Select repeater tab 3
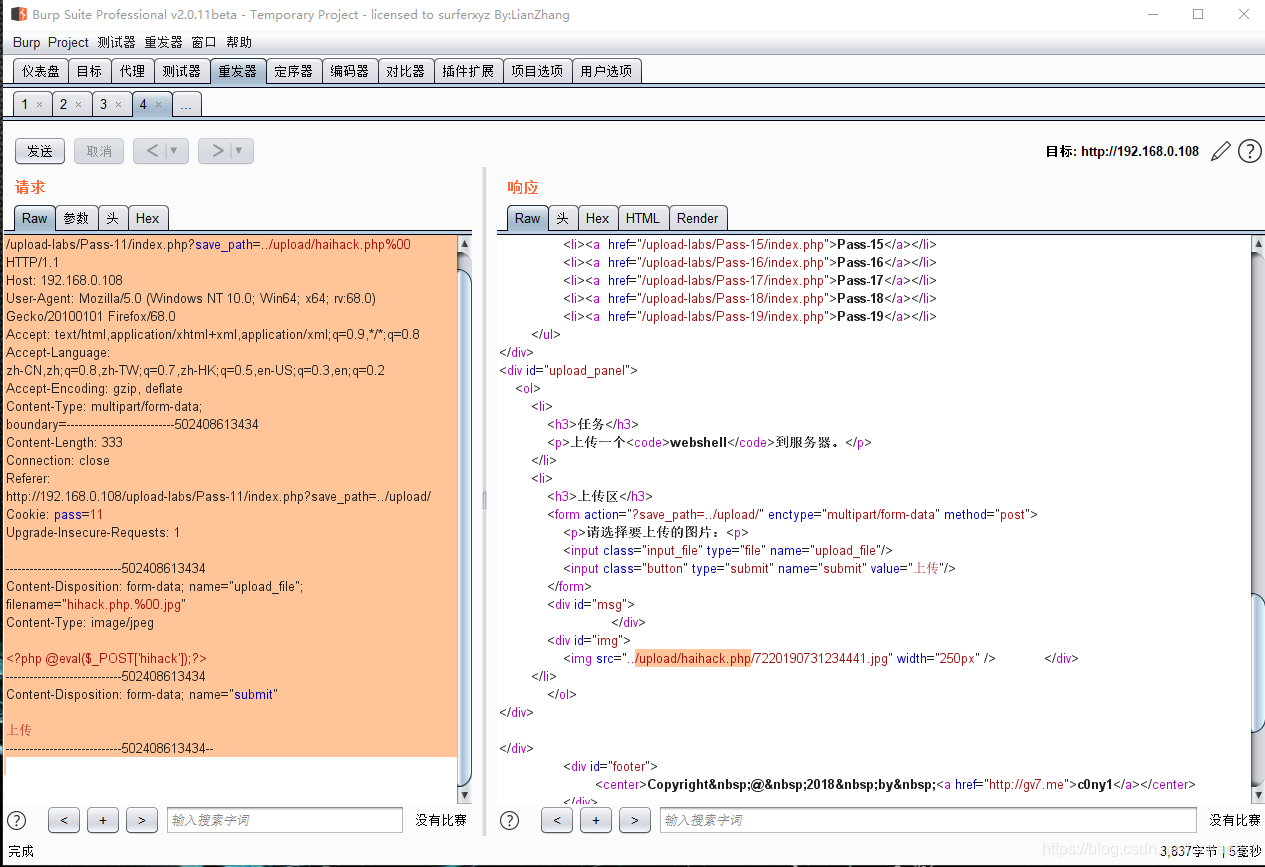Screen dimensions: 1265x867 103,105
